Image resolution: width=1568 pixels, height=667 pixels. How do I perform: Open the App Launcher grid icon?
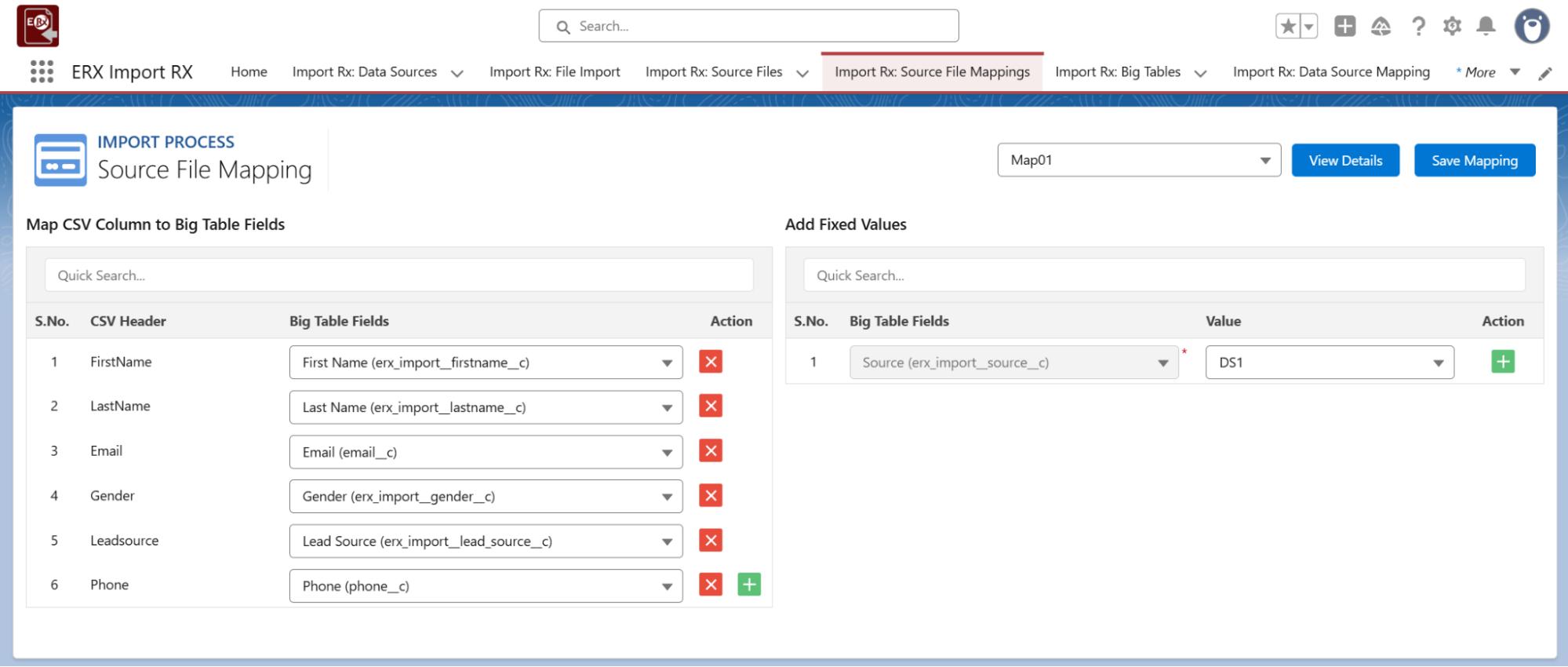pyautogui.click(x=42, y=71)
